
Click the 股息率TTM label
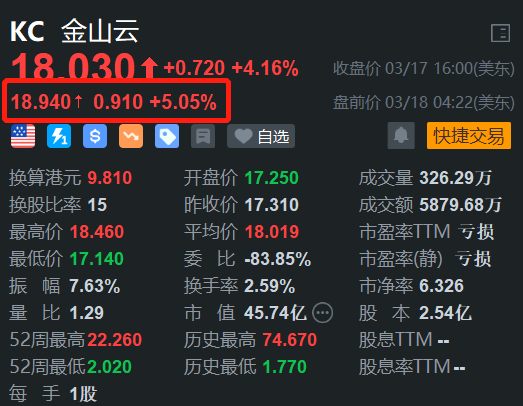tap(405, 367)
